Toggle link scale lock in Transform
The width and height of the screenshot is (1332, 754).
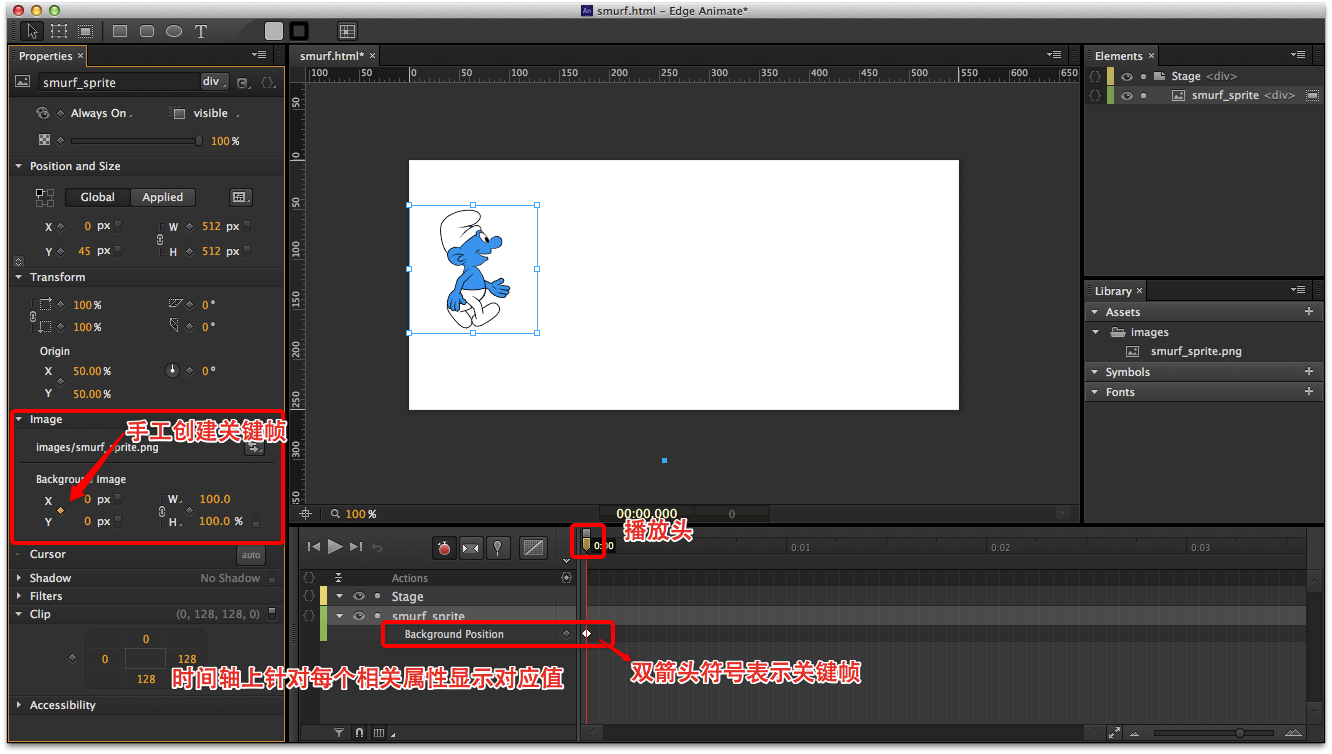[33, 316]
